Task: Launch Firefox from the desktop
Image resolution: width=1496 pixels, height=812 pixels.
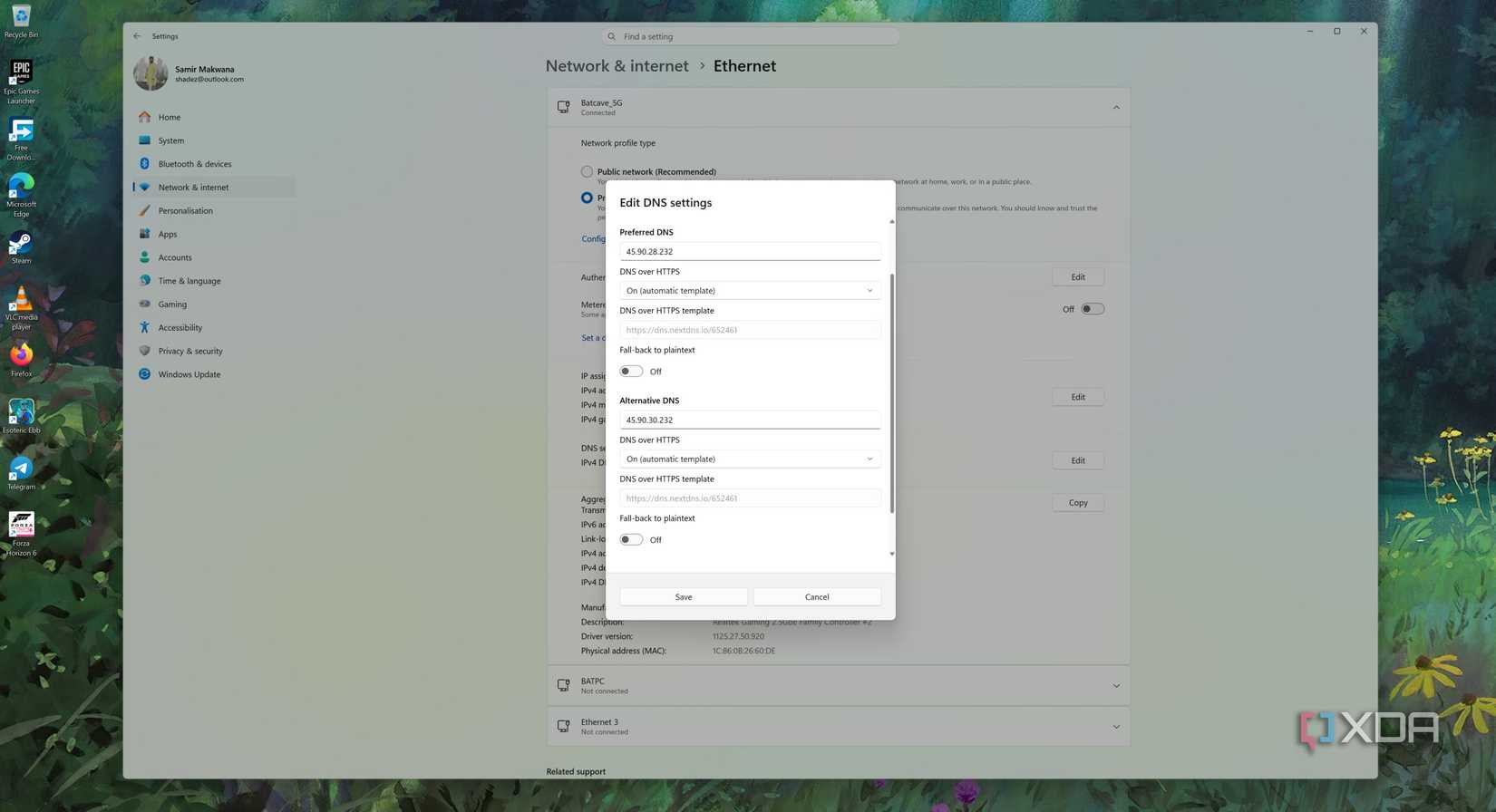Action: pyautogui.click(x=21, y=360)
